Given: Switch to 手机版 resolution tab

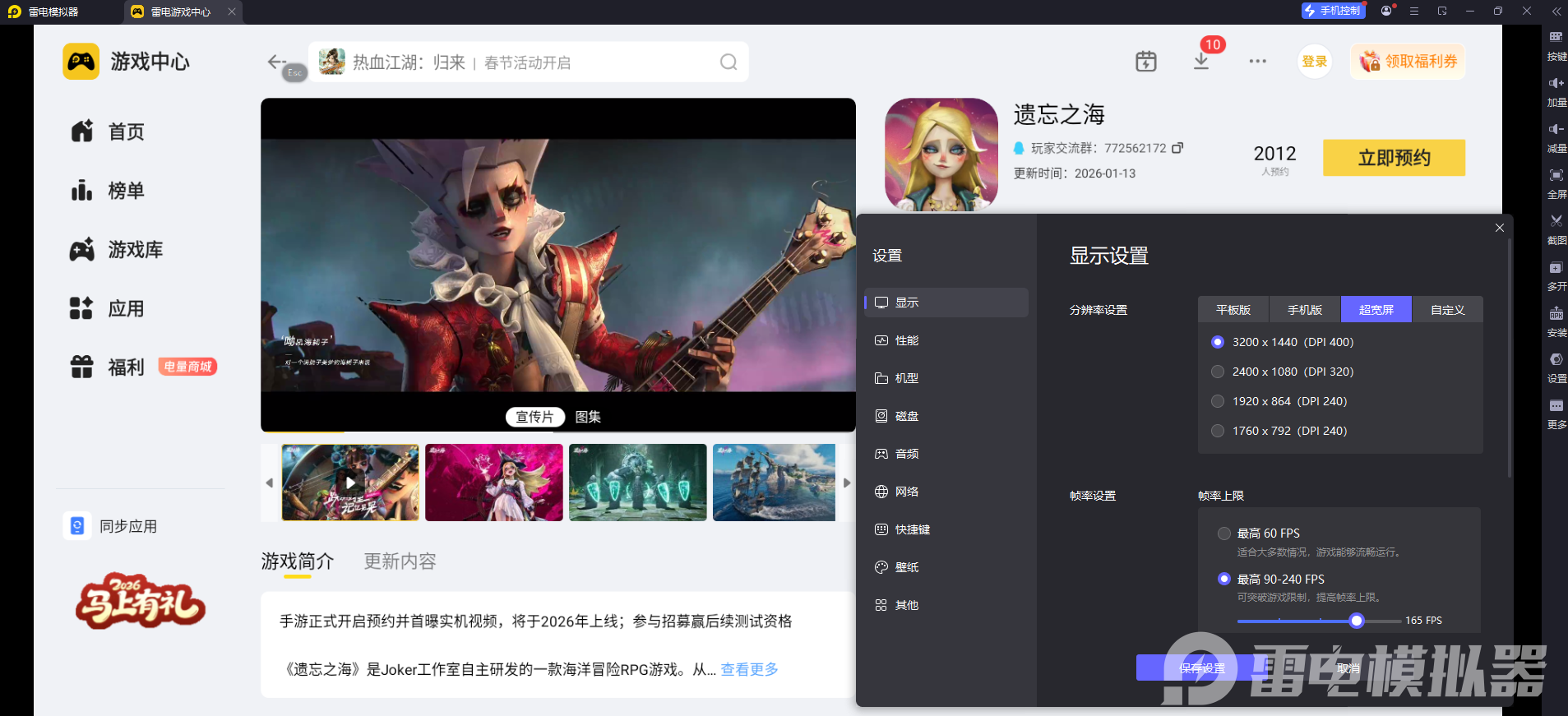Looking at the screenshot, I should [1305, 310].
